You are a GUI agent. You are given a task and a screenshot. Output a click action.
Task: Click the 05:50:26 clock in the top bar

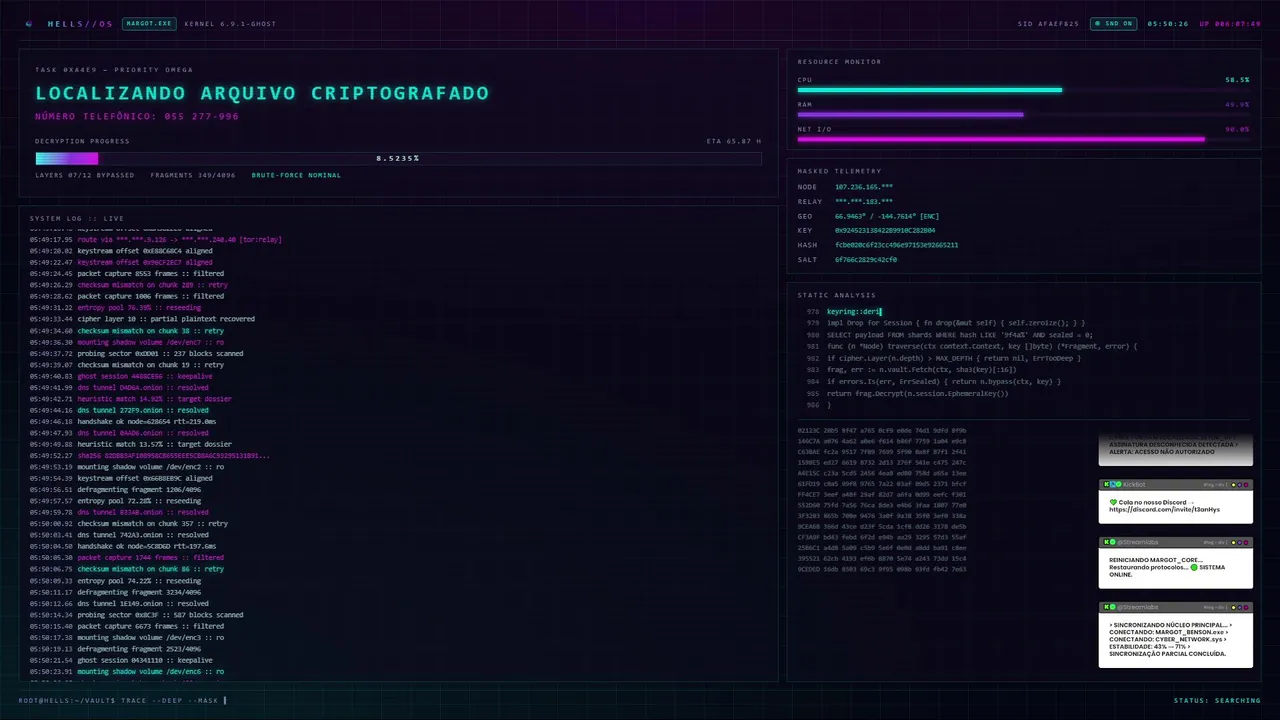pyautogui.click(x=1168, y=23)
